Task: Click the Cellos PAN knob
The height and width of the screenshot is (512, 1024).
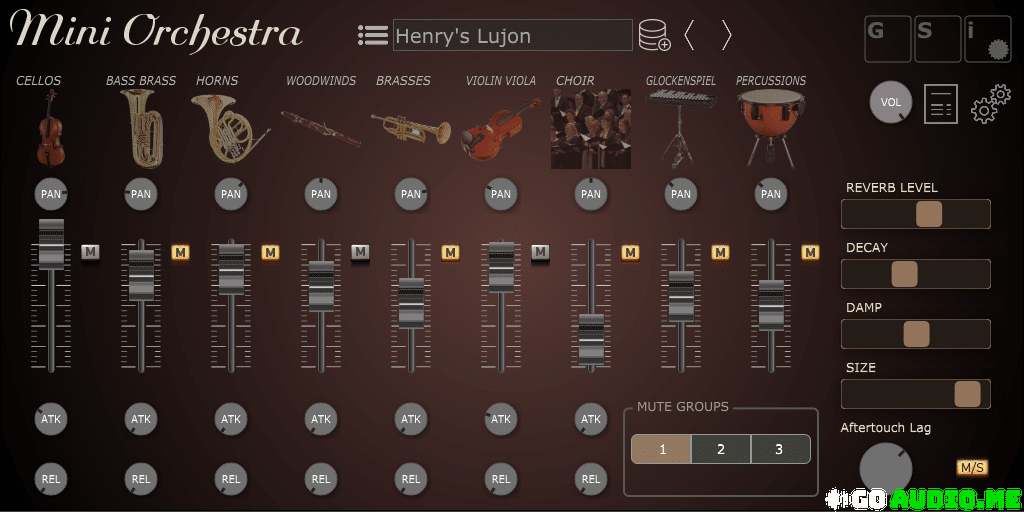Action: tap(51, 194)
